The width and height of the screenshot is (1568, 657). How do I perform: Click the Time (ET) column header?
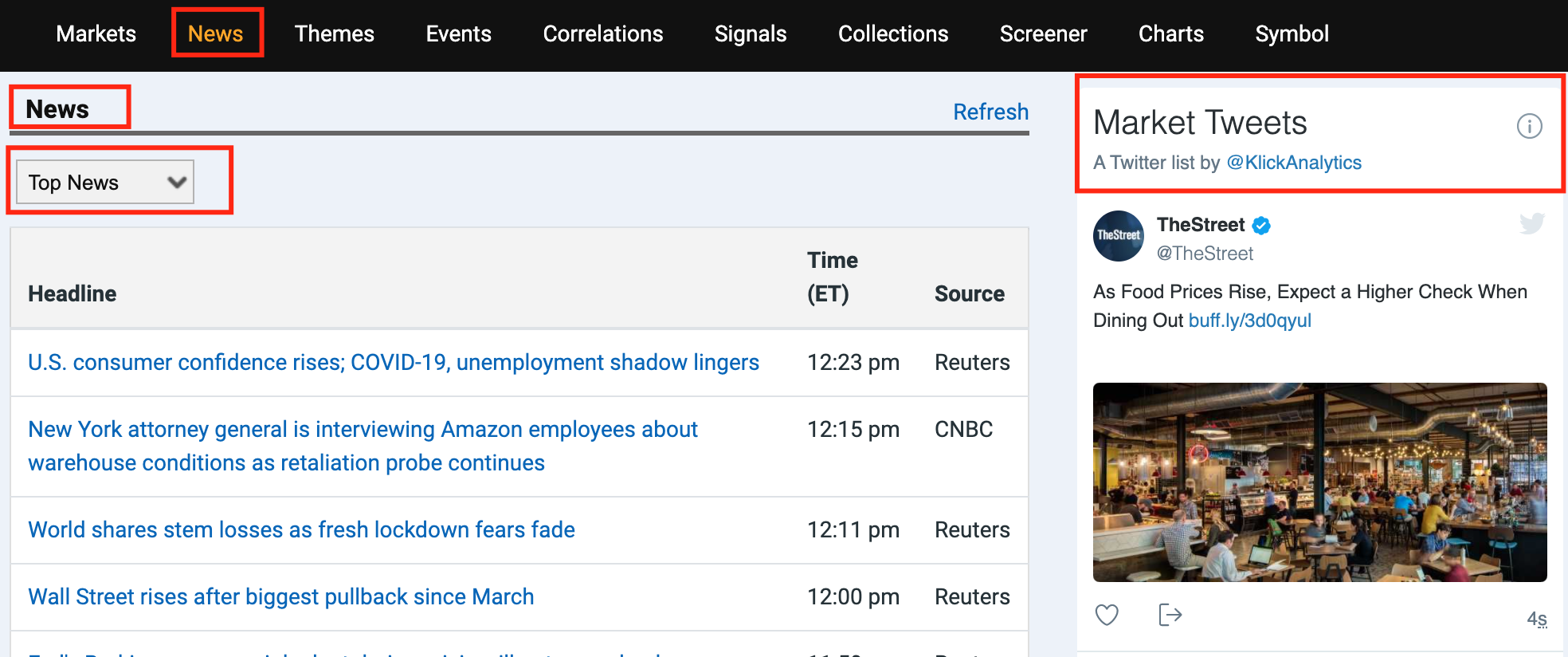(x=832, y=277)
